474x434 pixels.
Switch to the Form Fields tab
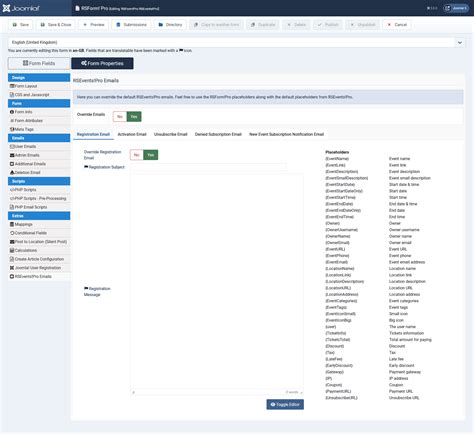[x=39, y=63]
